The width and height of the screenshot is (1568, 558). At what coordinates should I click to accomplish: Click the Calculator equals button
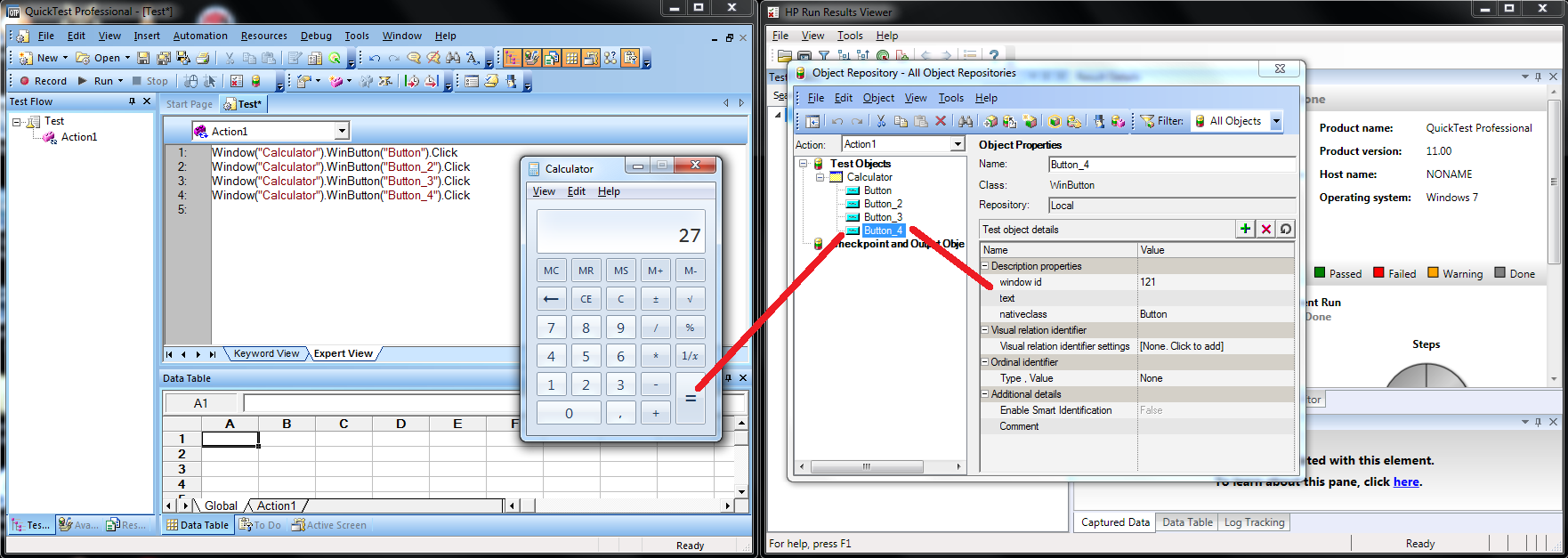click(x=690, y=398)
